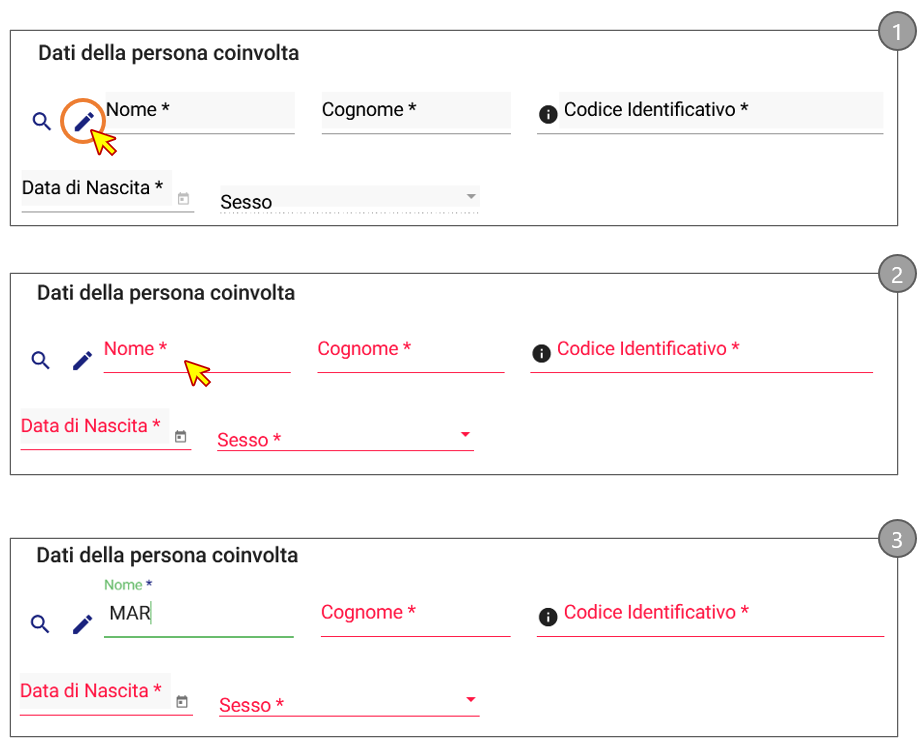Click the info icon beside Codice Identificativo, panel 1
The image size is (922, 751).
click(547, 115)
